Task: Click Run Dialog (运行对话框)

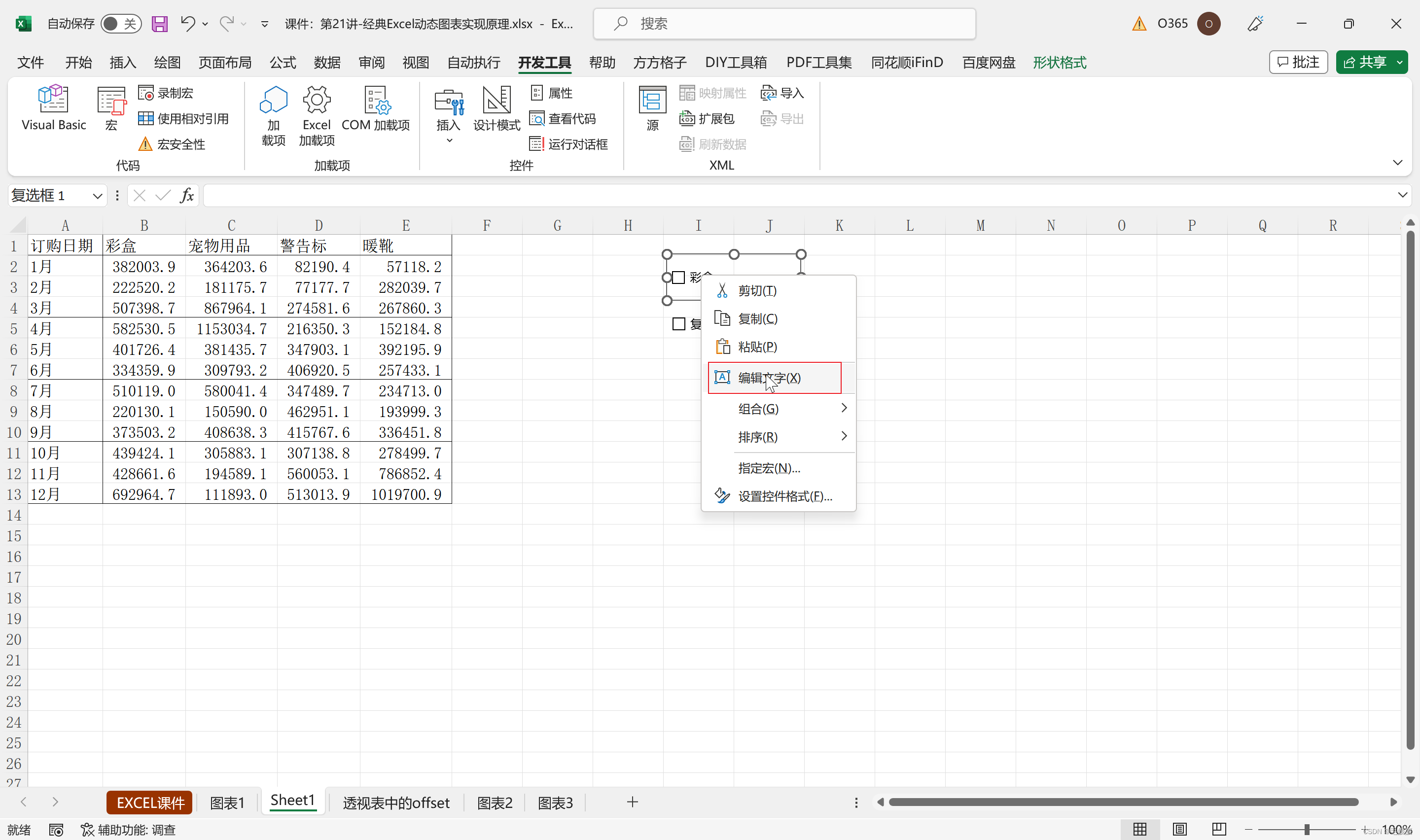Action: coord(569,144)
